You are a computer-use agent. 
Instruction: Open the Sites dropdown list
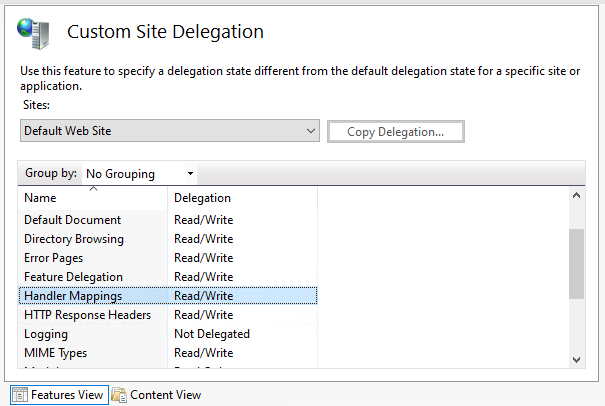pos(169,131)
